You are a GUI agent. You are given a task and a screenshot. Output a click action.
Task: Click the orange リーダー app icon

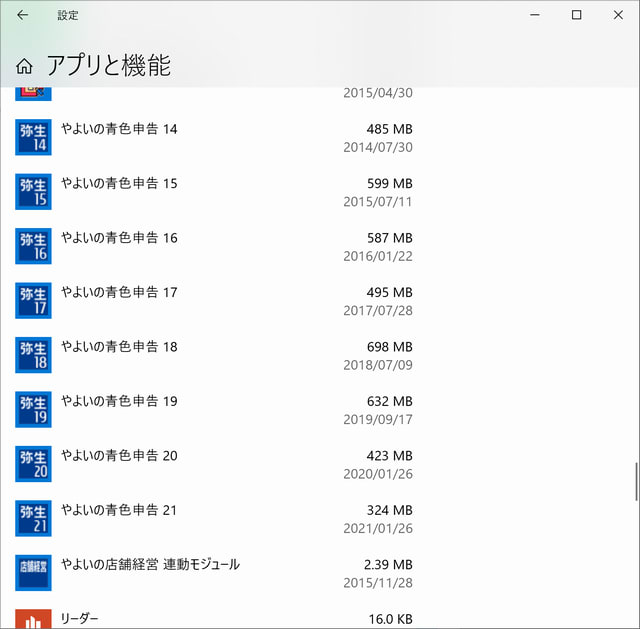33,619
